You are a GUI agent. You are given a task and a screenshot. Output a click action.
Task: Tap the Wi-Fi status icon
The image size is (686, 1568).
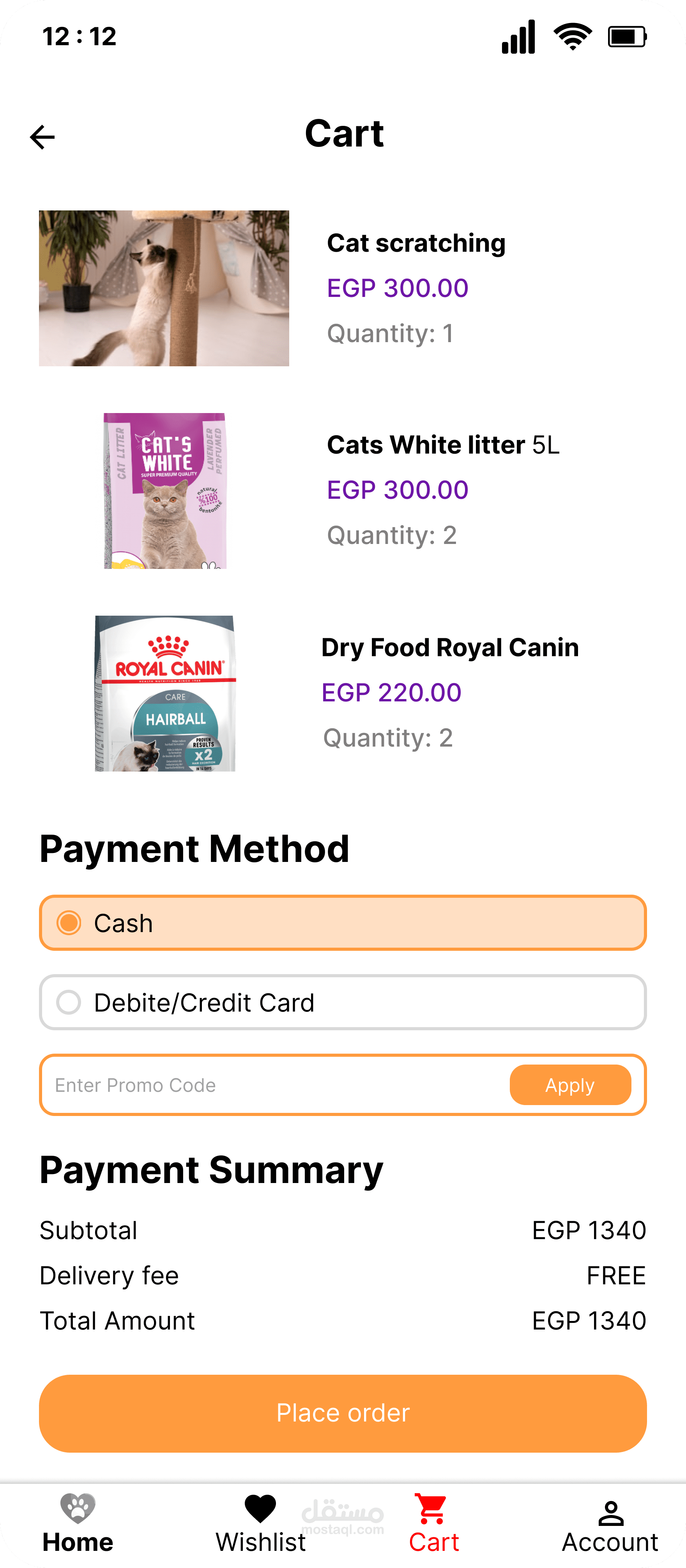pos(572,37)
